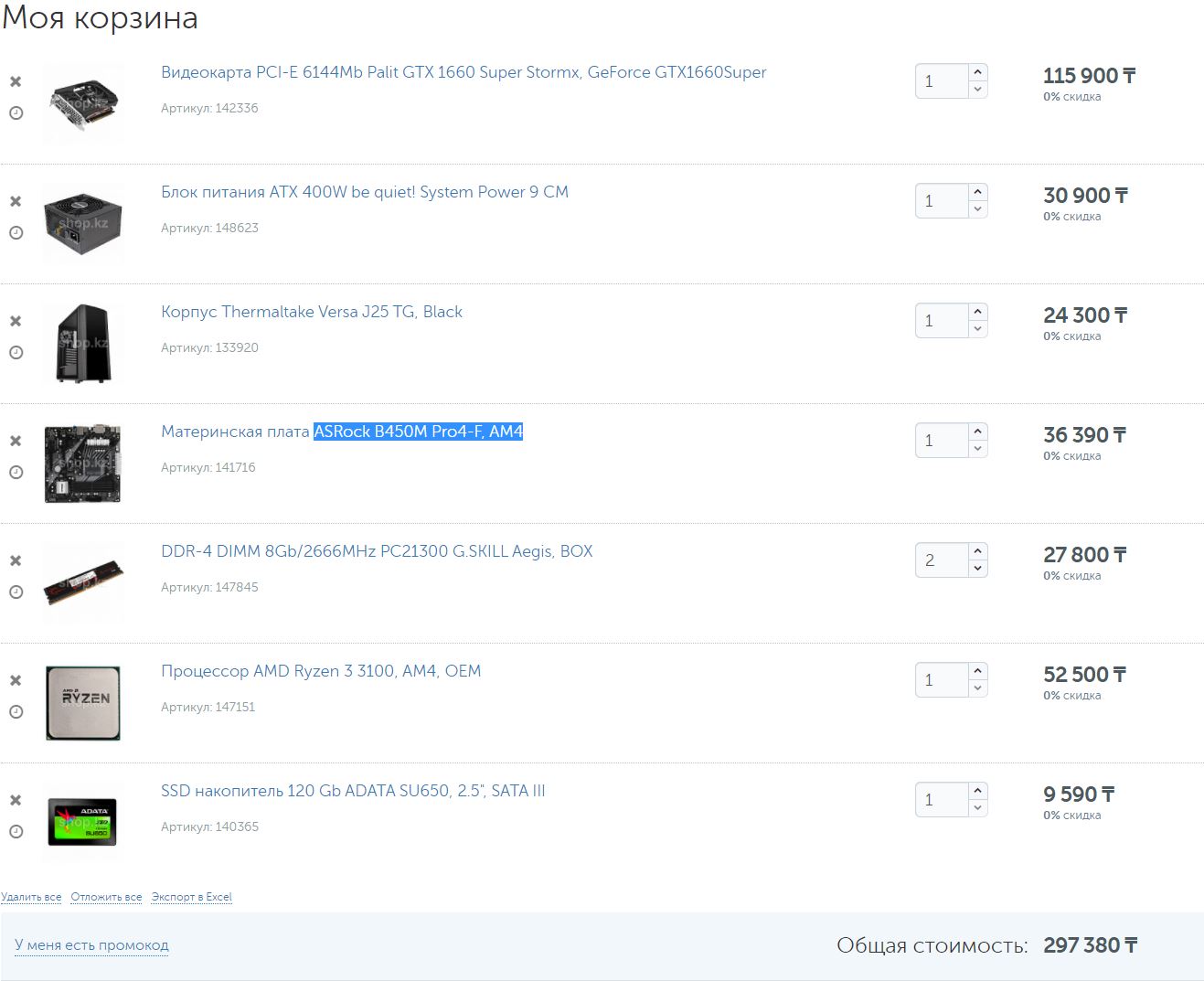Open the AMD Ryzen 3 3100 product link
The height and width of the screenshot is (981, 1204).
pyautogui.click(x=321, y=671)
